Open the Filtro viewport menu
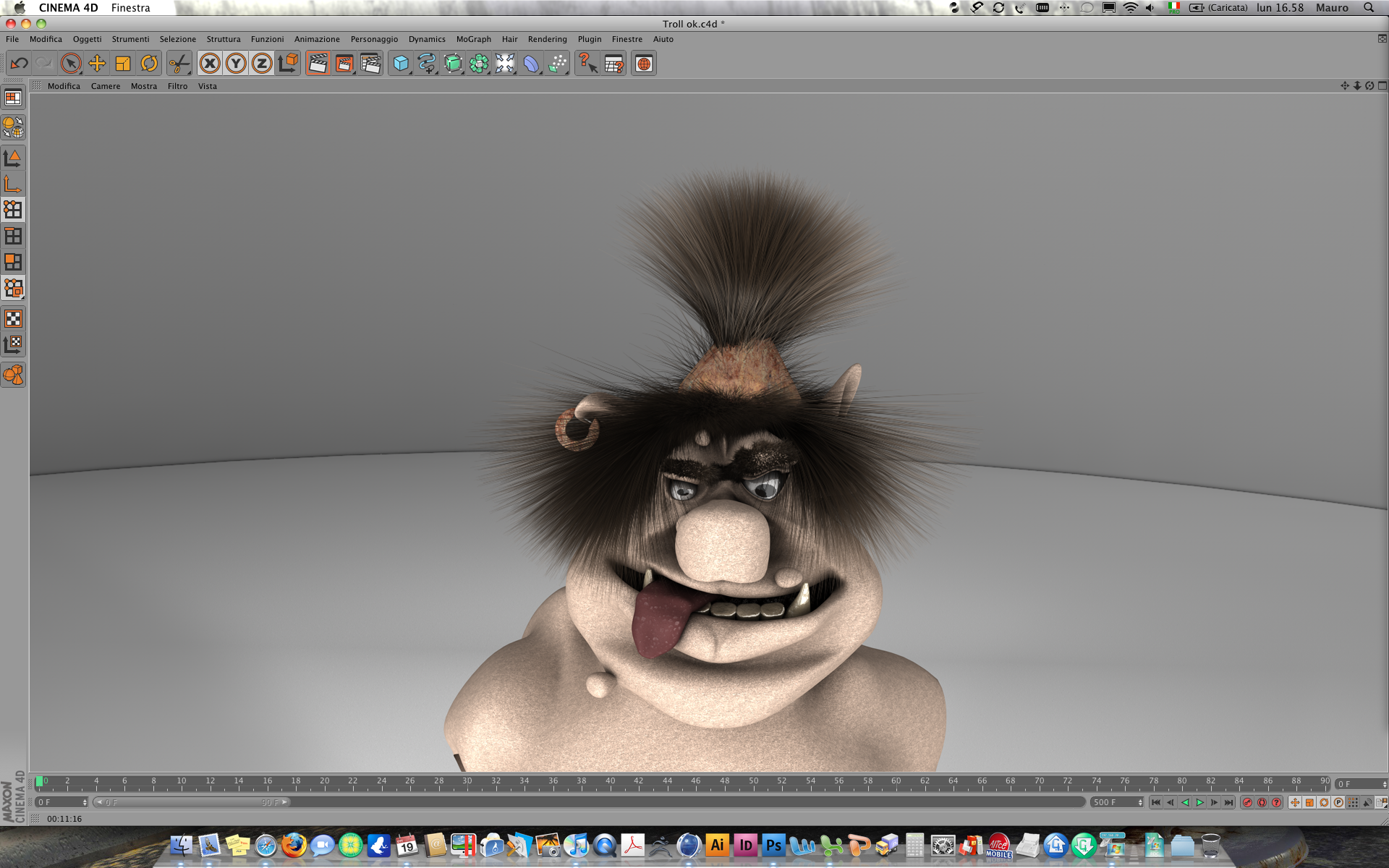The image size is (1389, 868). pos(177,86)
